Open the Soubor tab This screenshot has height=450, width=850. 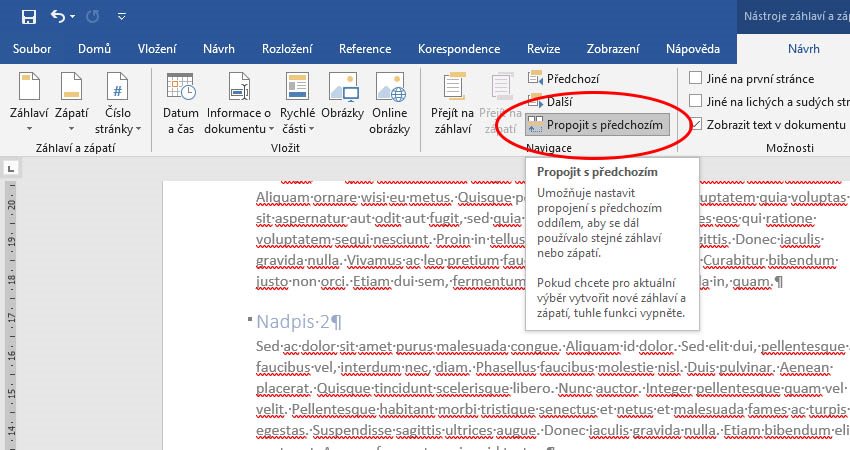pos(32,49)
